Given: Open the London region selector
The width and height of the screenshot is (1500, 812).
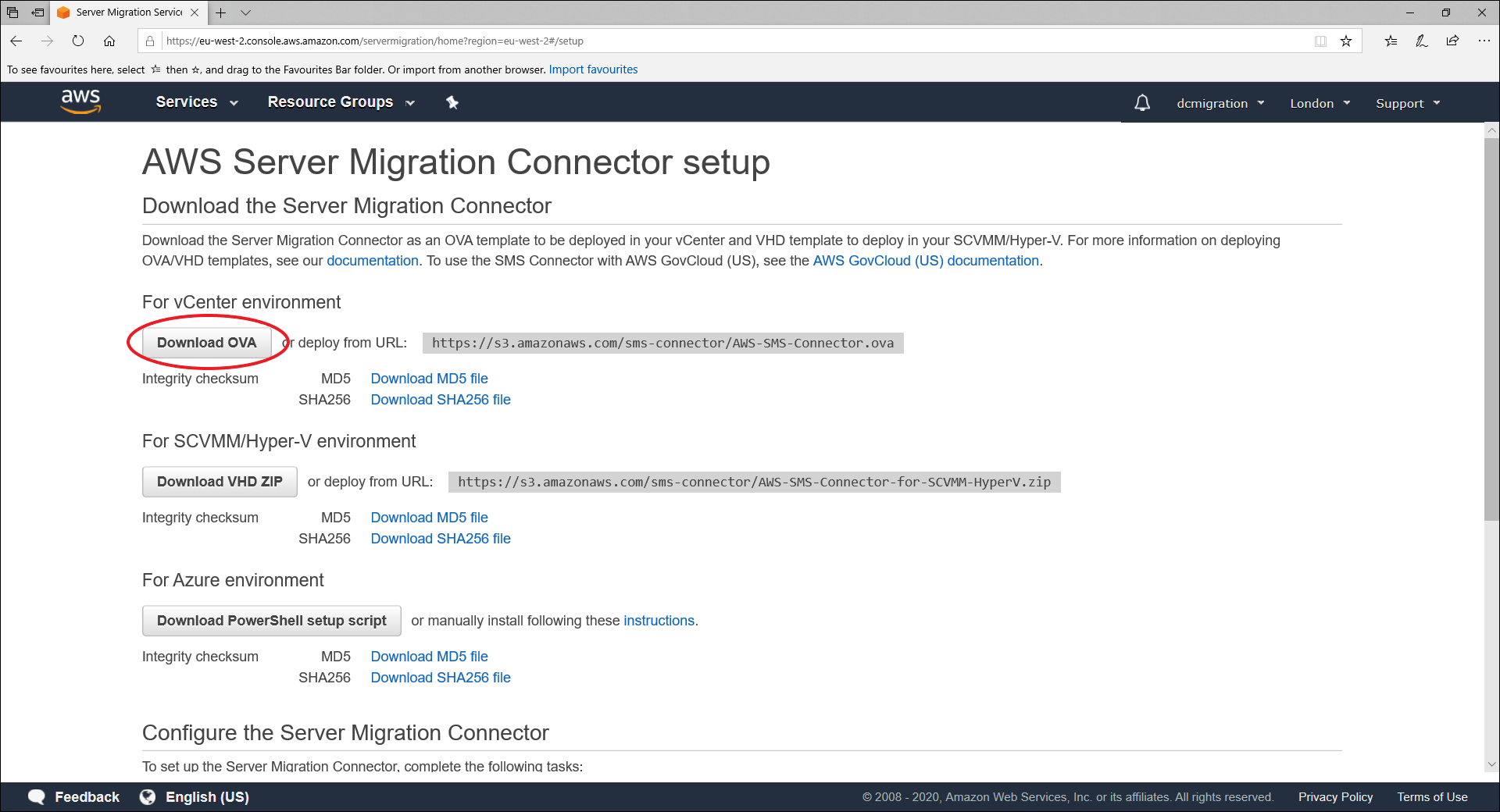Looking at the screenshot, I should tap(1320, 103).
